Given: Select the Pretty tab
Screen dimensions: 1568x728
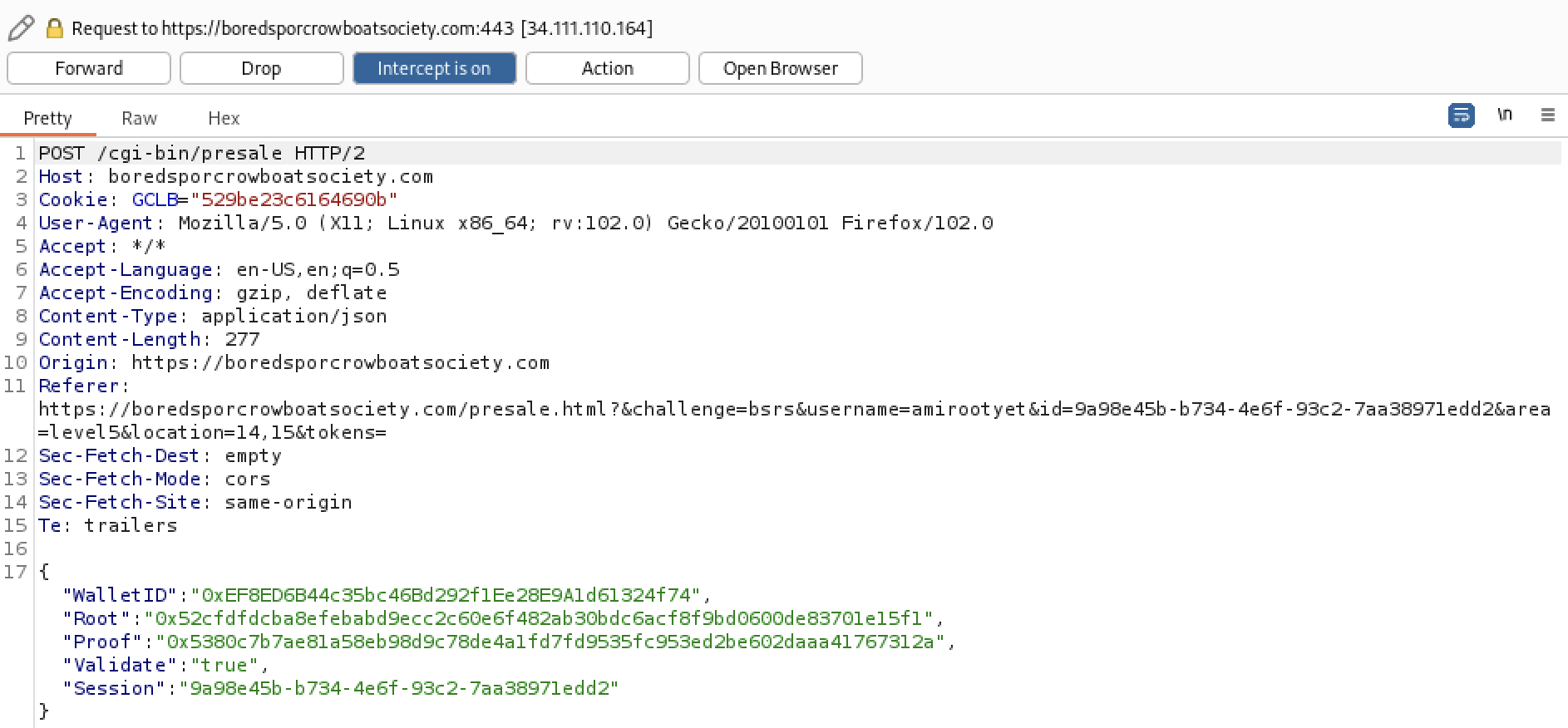Looking at the screenshot, I should [x=47, y=119].
